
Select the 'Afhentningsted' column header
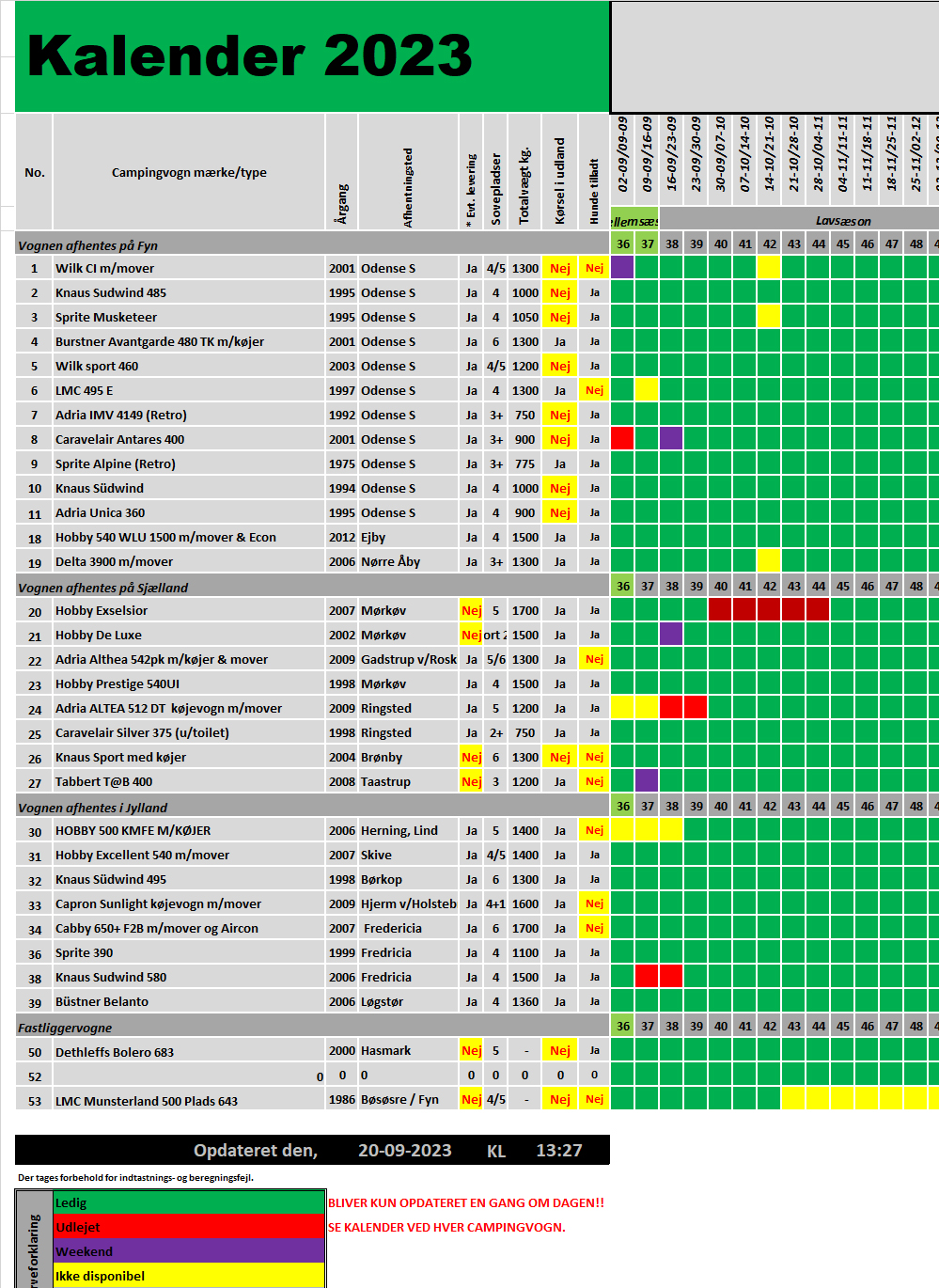click(409, 172)
